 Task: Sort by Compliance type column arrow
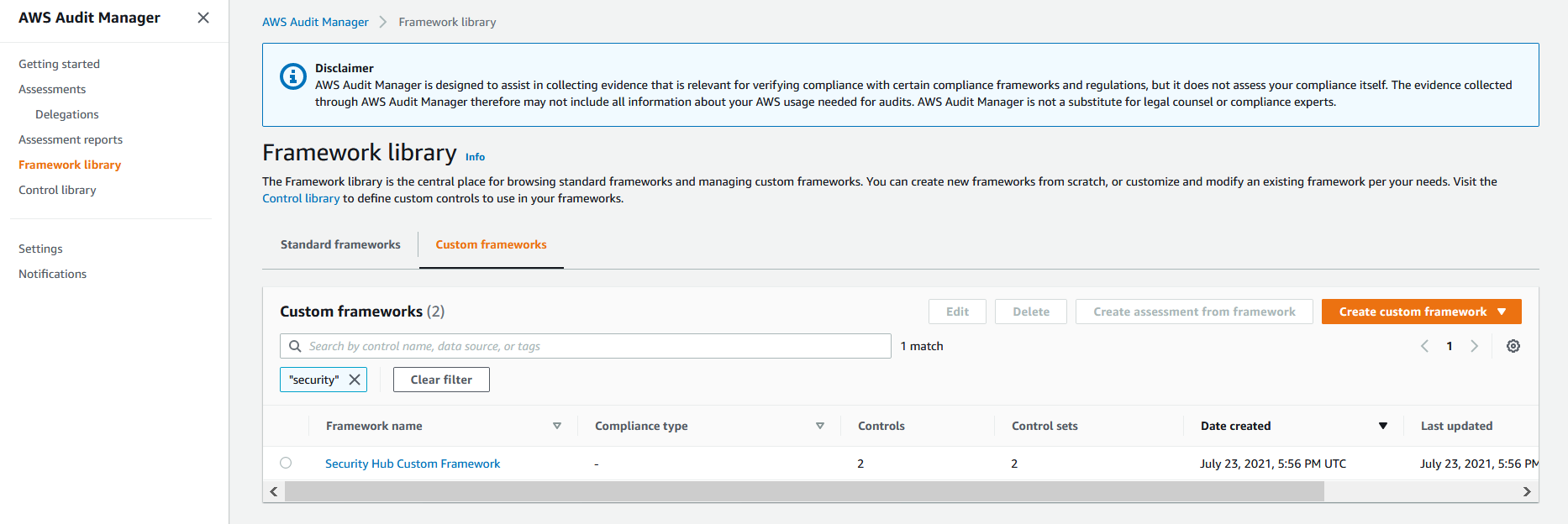tap(820, 426)
